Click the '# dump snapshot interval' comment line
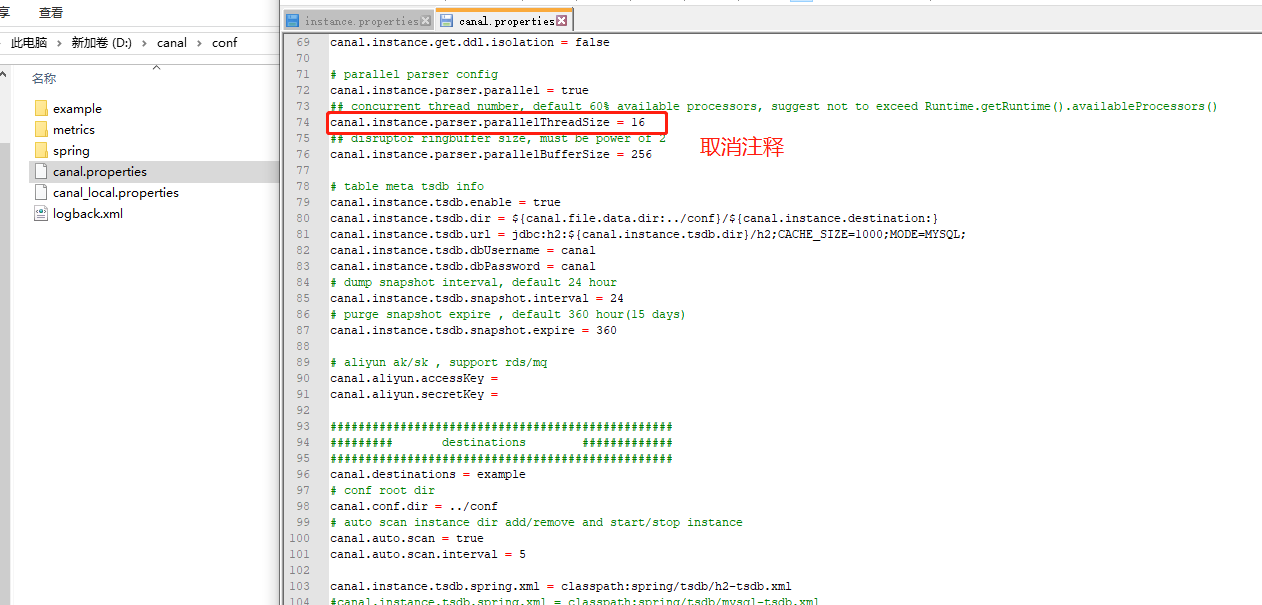Screen dimensions: 1262x605 pyautogui.click(x=473, y=282)
